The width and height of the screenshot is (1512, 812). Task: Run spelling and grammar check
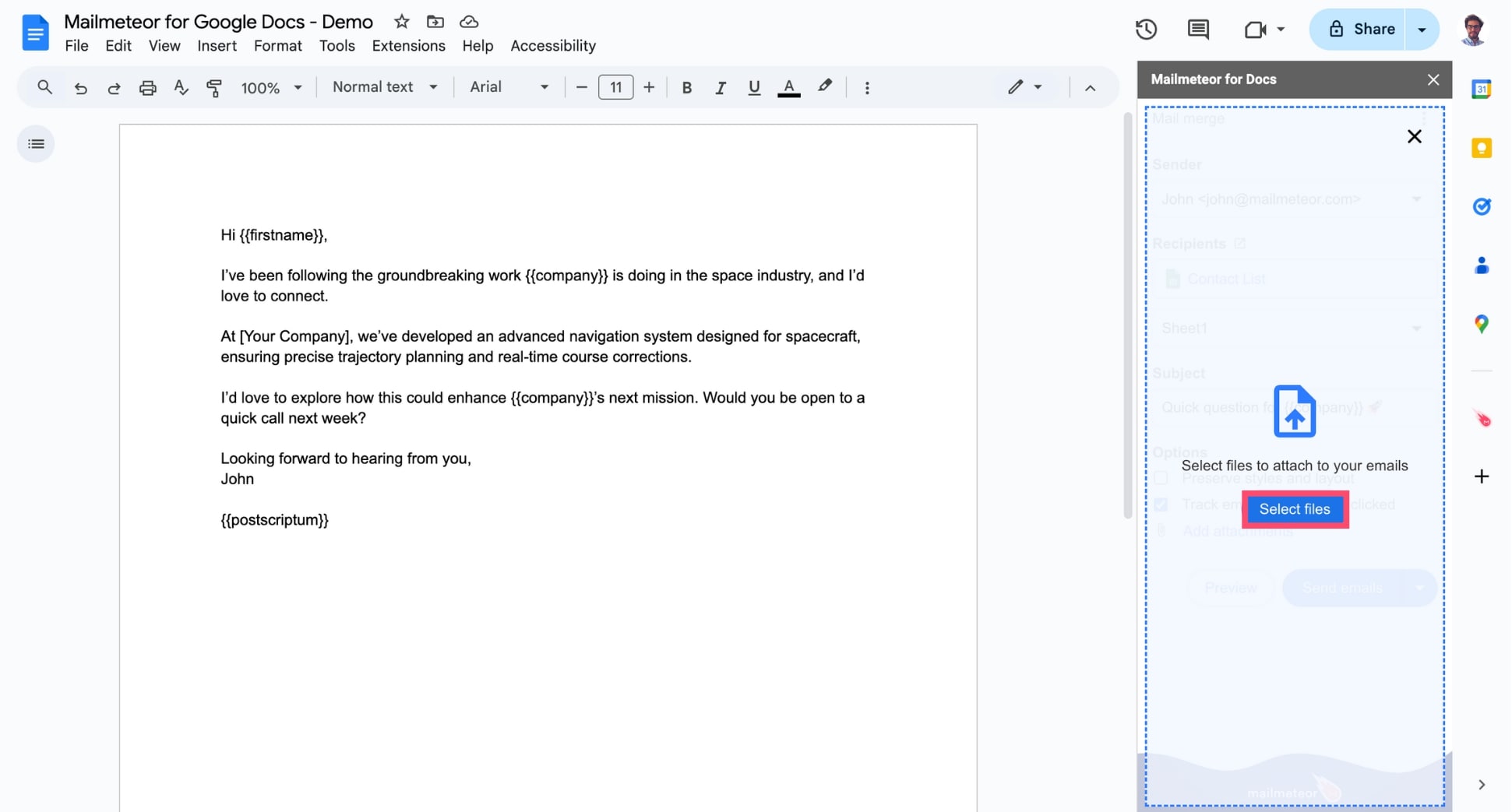(x=181, y=87)
